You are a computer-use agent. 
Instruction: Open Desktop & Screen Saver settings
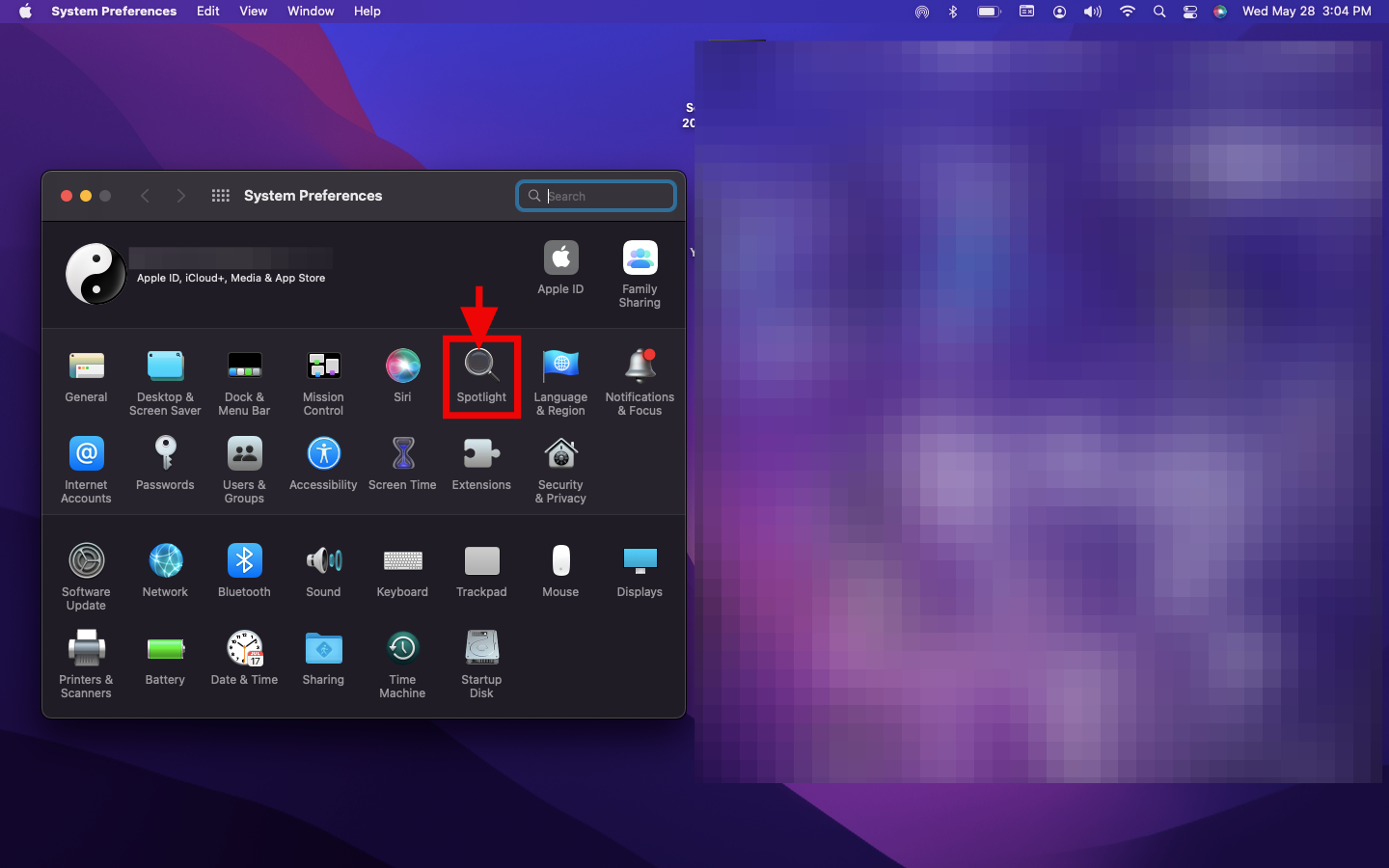tap(165, 383)
